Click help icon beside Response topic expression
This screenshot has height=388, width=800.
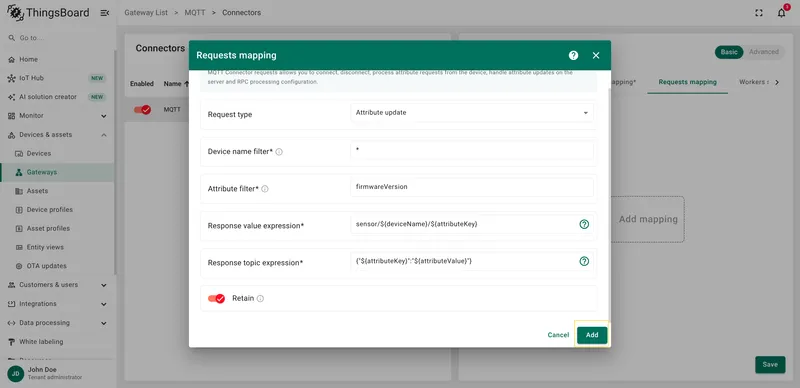click(584, 261)
